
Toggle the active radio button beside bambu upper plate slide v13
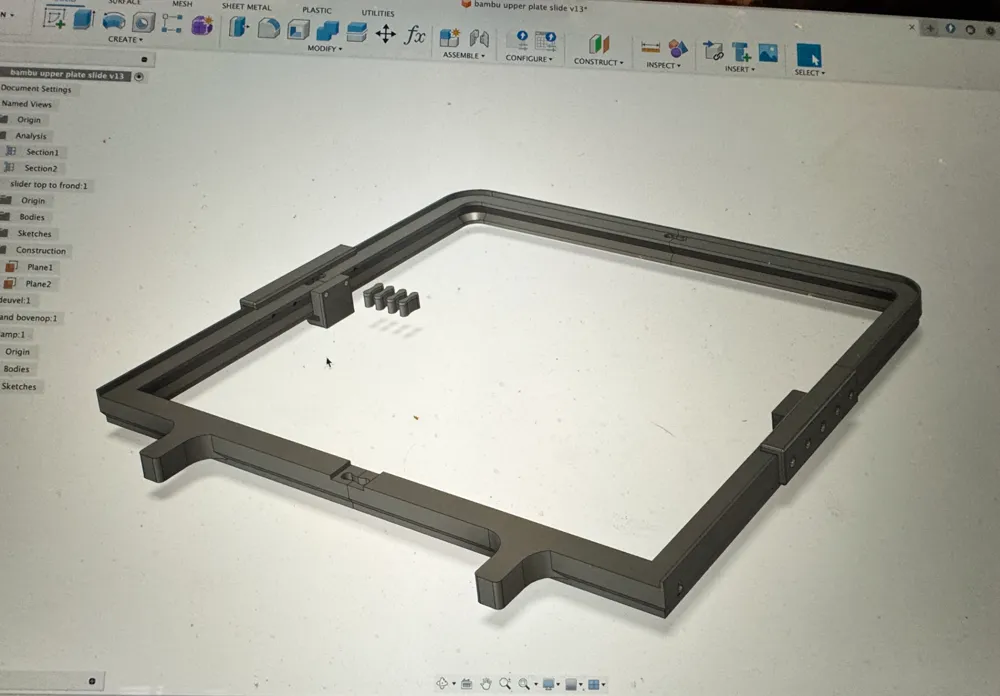(x=139, y=76)
